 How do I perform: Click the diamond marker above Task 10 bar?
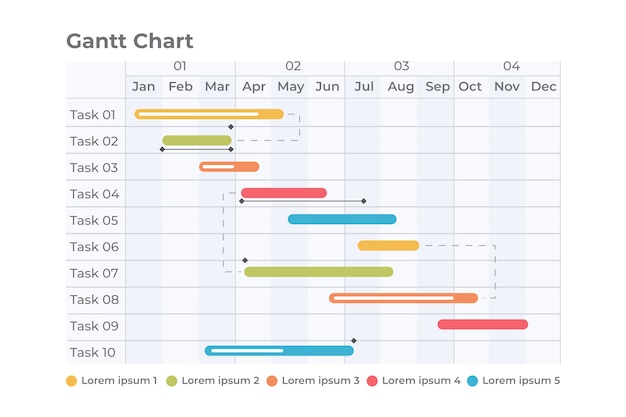pyautogui.click(x=354, y=341)
